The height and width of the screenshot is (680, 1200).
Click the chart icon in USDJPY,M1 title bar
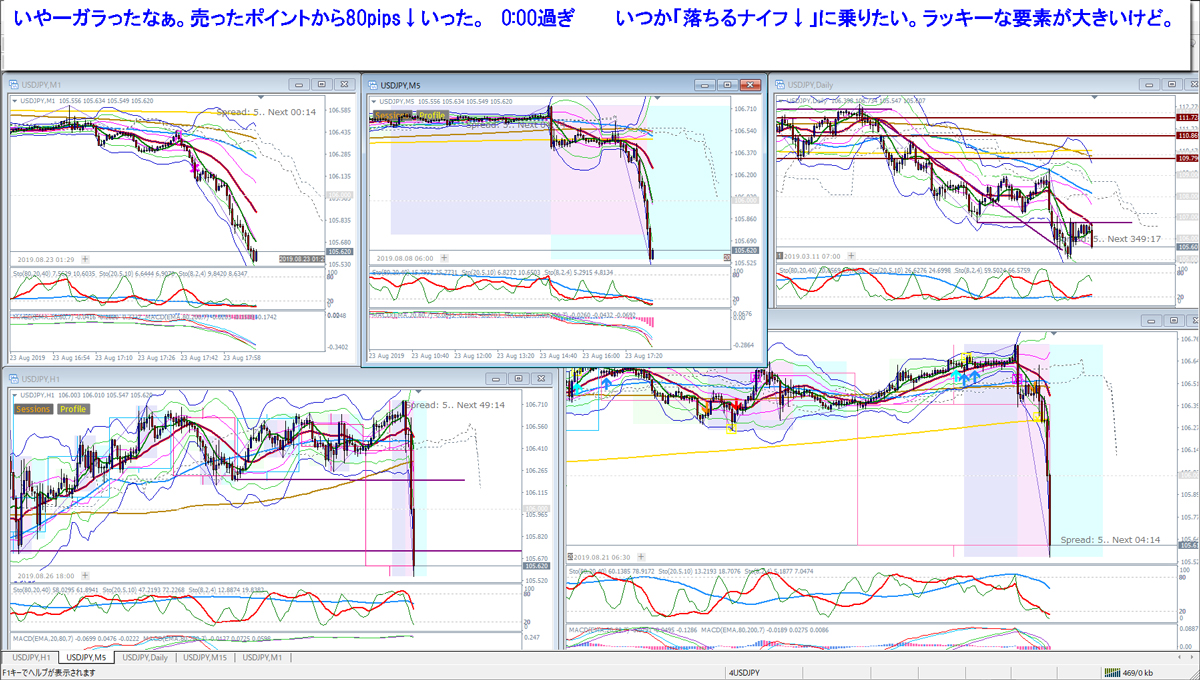(x=13, y=84)
